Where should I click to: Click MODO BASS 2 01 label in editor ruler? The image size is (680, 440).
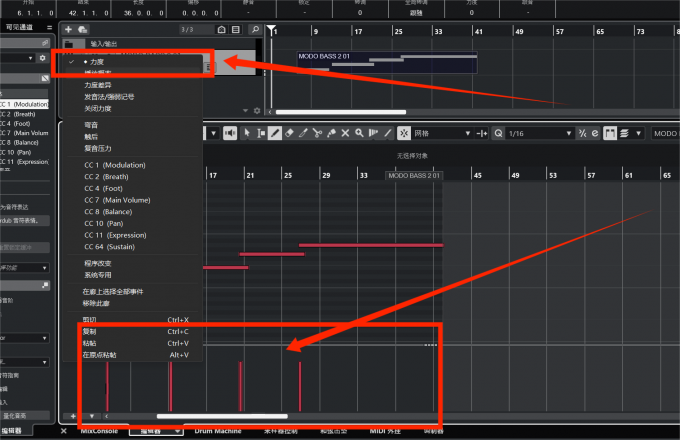[414, 176]
